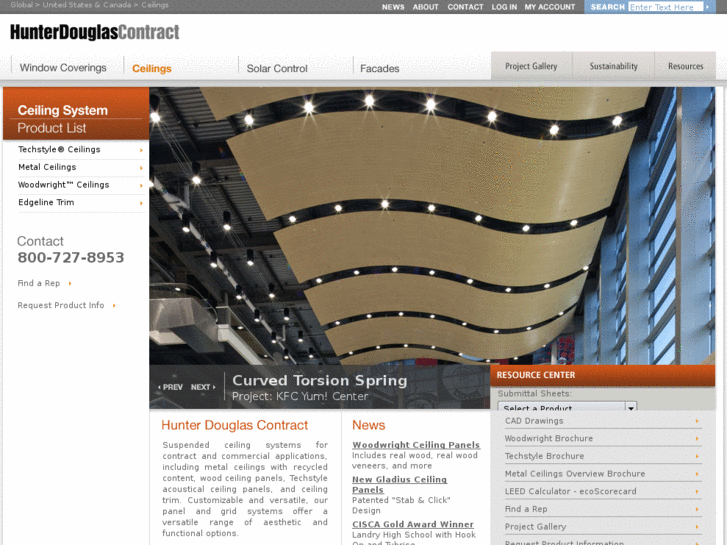Image resolution: width=727 pixels, height=545 pixels.
Task: Click Hunter Douglas Contract section heading
Action: pyautogui.click(x=235, y=425)
